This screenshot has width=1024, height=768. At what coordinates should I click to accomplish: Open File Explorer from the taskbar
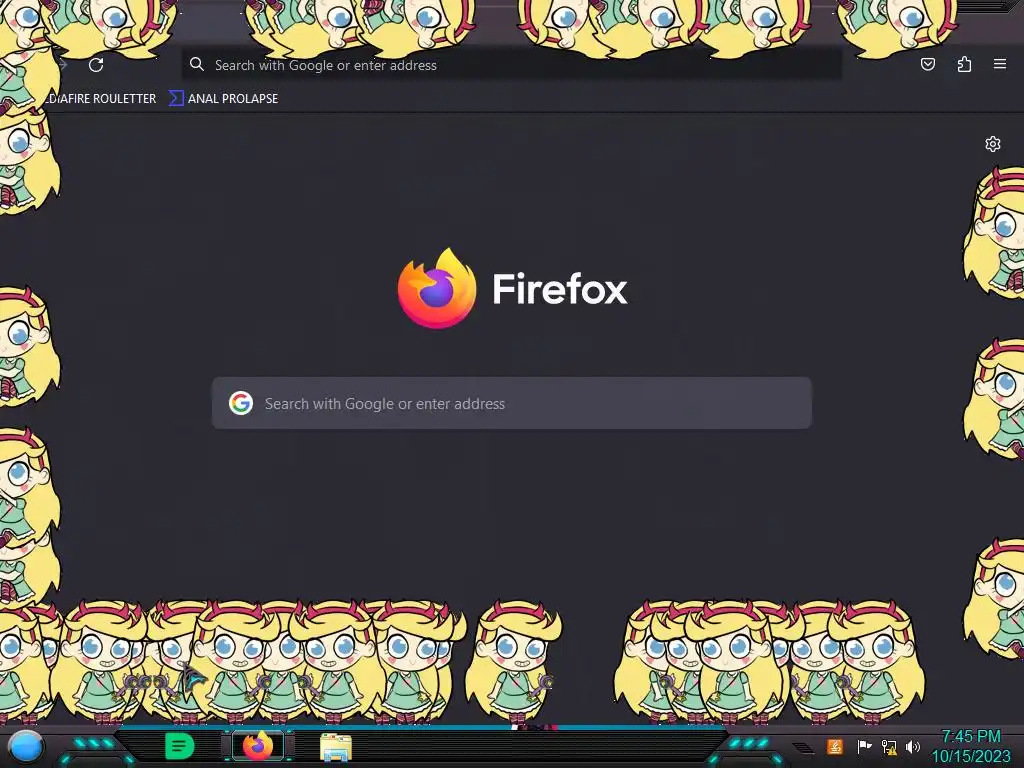[x=336, y=747]
